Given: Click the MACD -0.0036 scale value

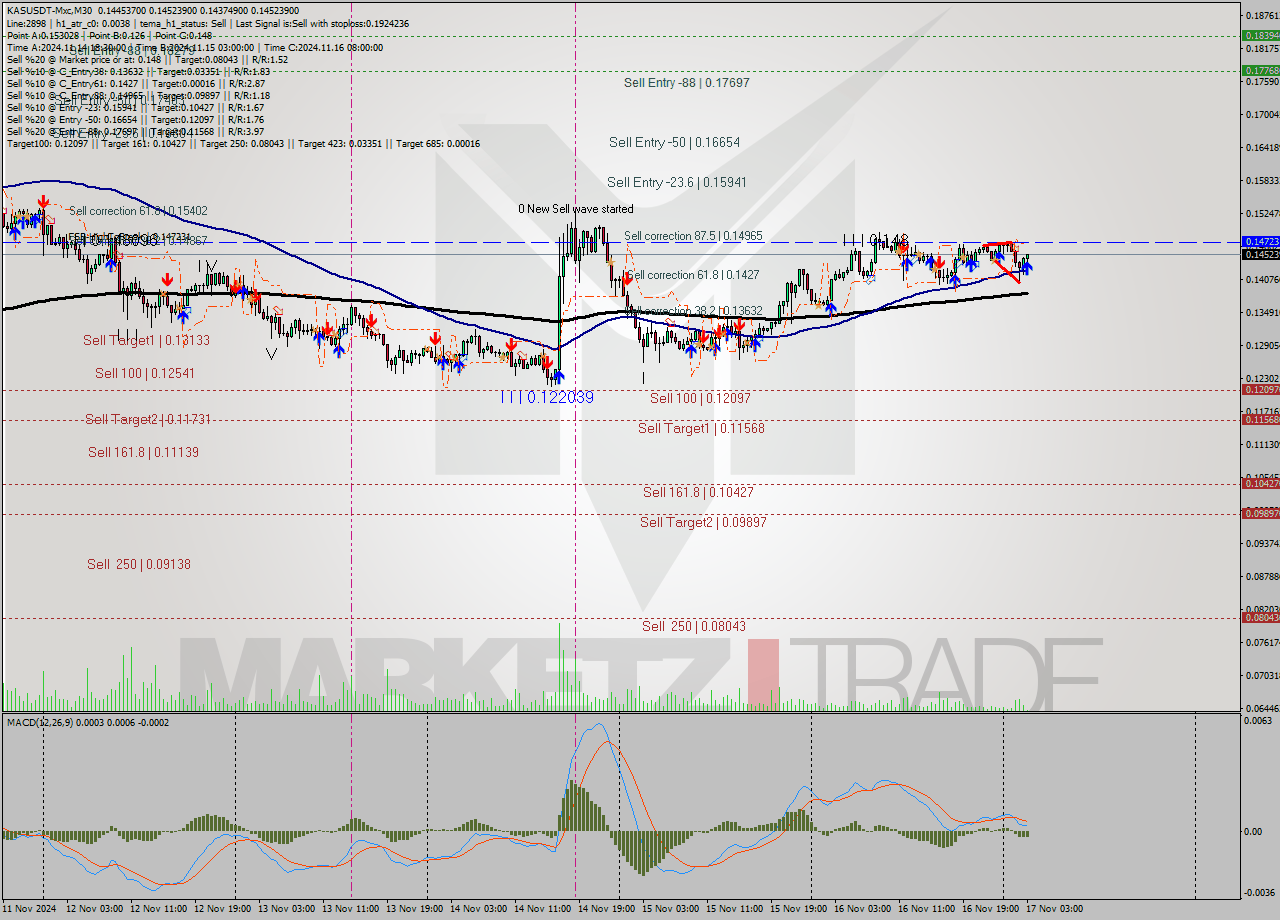Looking at the screenshot, I should click(1257, 892).
